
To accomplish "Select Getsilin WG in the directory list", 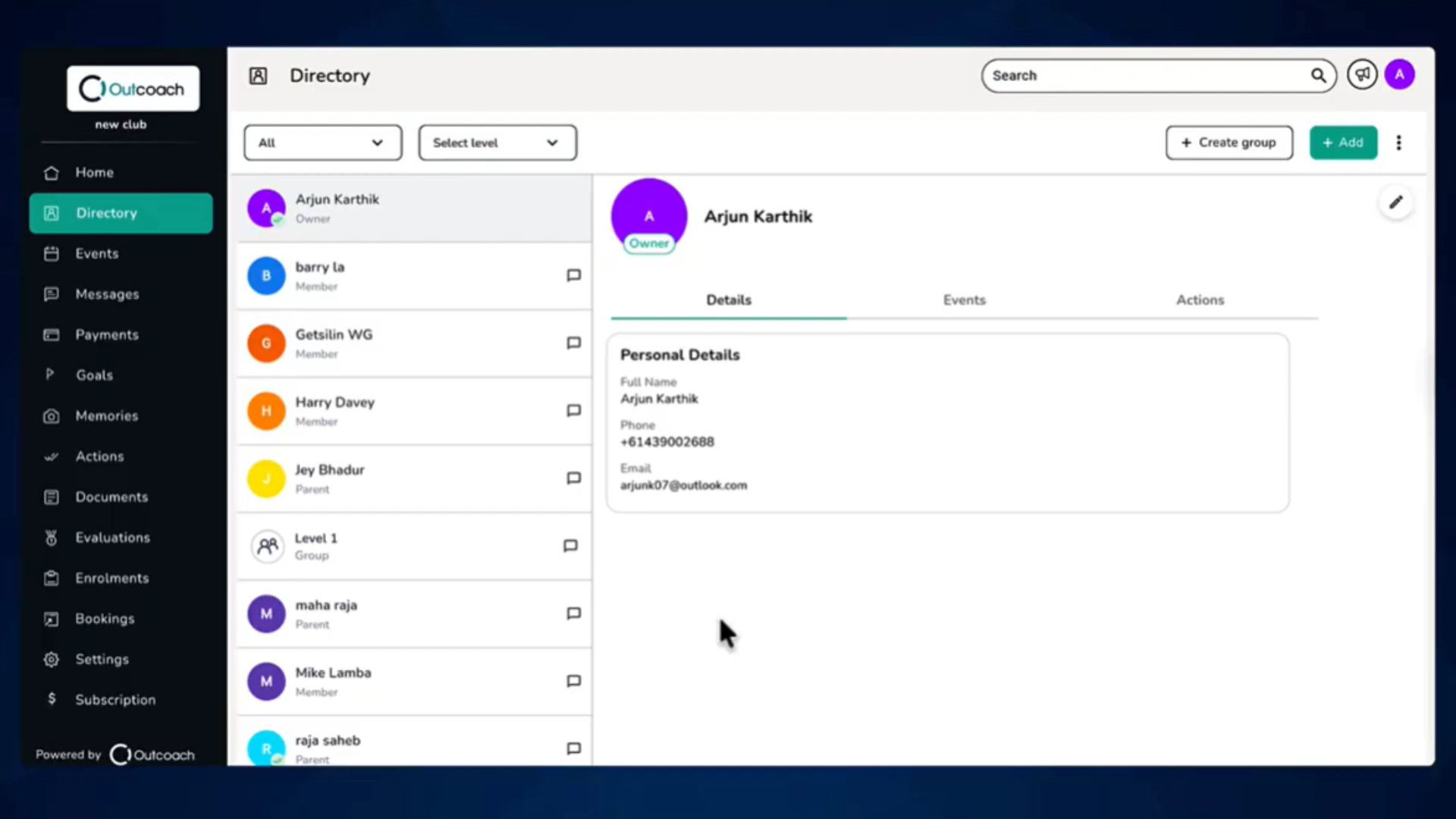I will tap(414, 344).
